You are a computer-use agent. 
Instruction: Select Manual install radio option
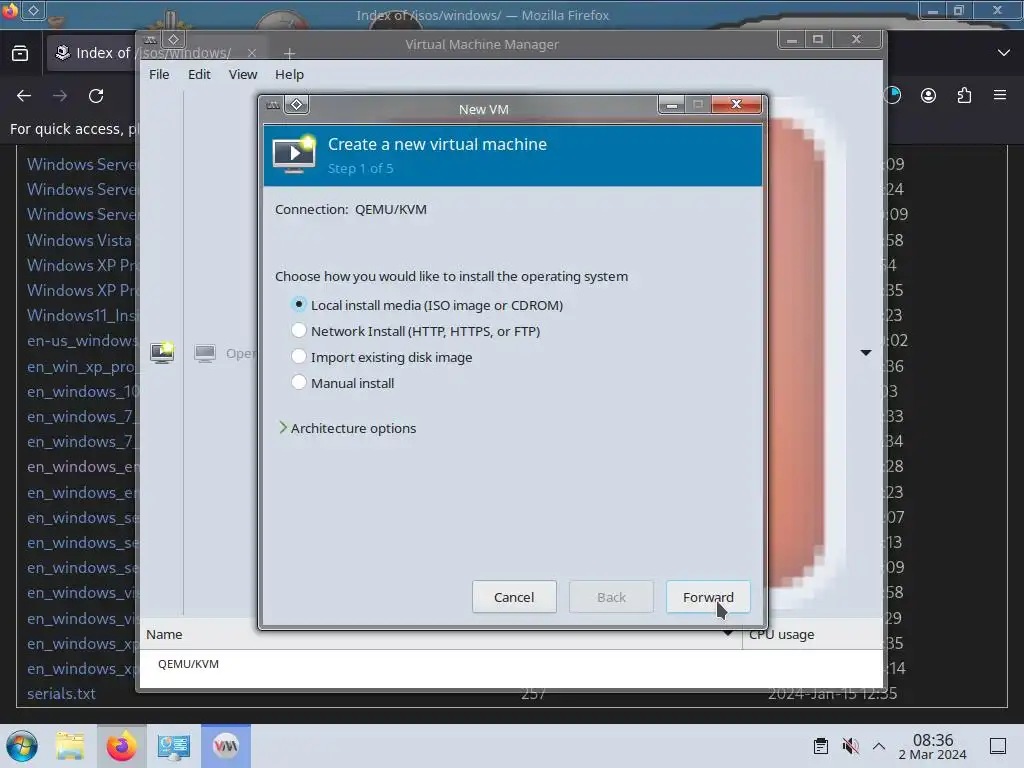click(x=298, y=383)
